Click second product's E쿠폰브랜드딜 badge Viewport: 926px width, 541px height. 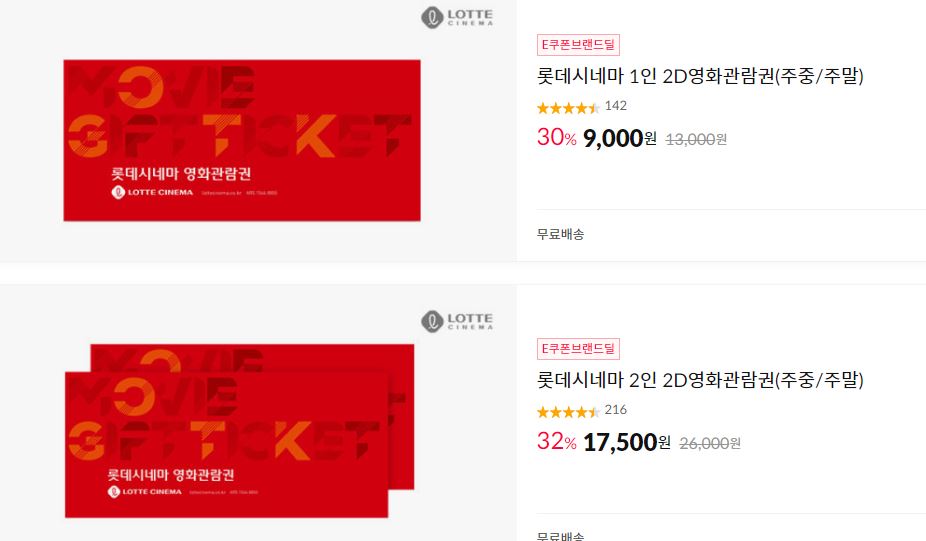578,348
